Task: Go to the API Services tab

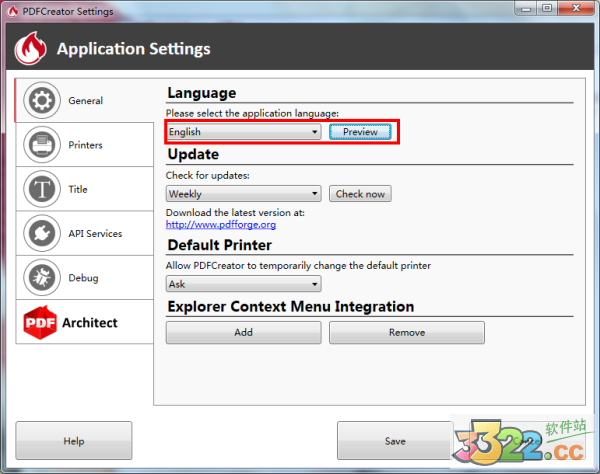Action: pyautogui.click(x=84, y=233)
